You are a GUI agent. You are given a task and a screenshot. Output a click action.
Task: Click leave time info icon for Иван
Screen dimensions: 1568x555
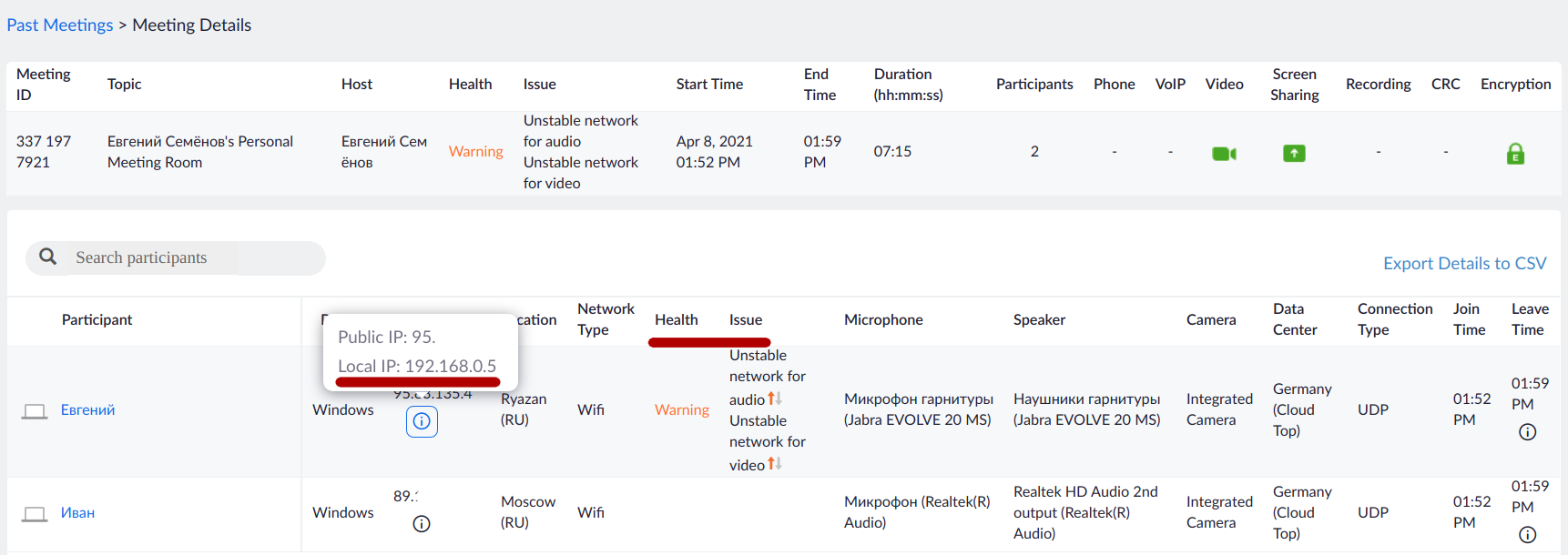coord(1527,535)
